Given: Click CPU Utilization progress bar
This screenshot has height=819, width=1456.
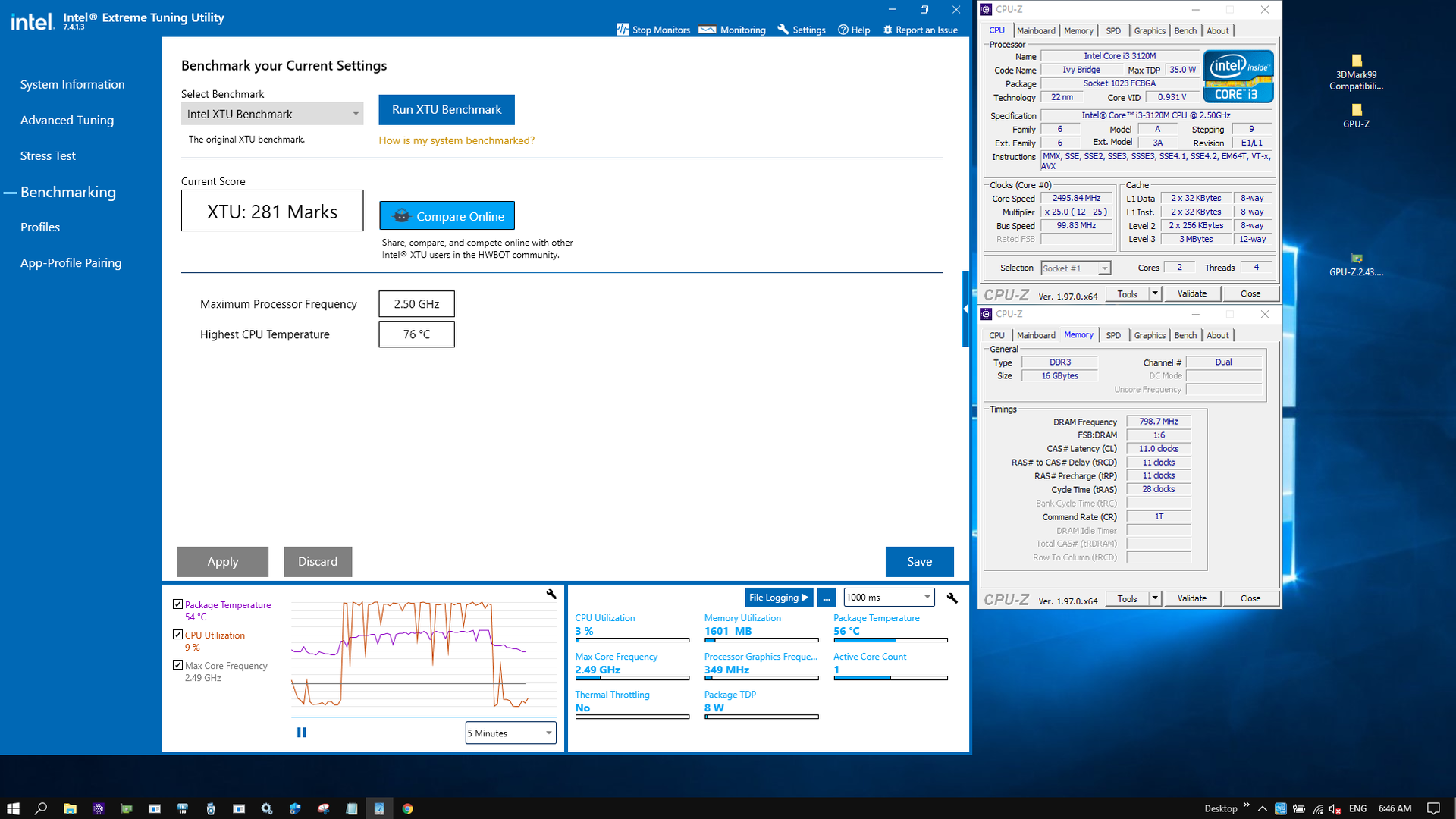Looking at the screenshot, I should pyautogui.click(x=632, y=640).
